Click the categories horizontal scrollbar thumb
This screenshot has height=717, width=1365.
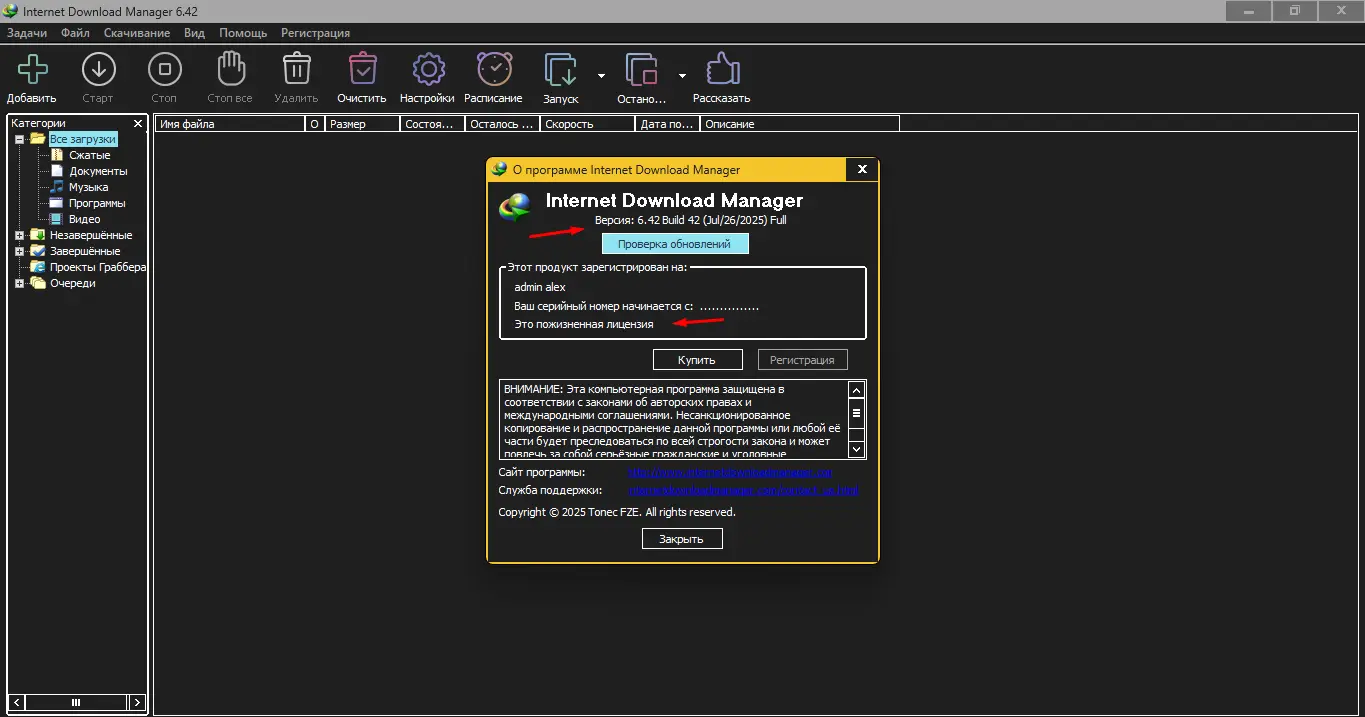pyautogui.click(x=75, y=702)
